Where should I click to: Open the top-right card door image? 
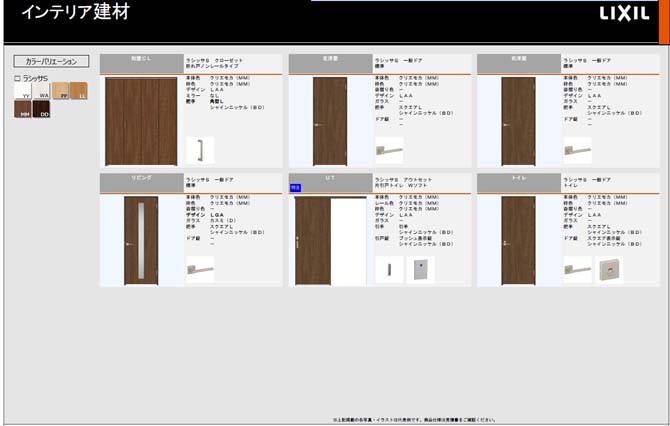point(518,121)
